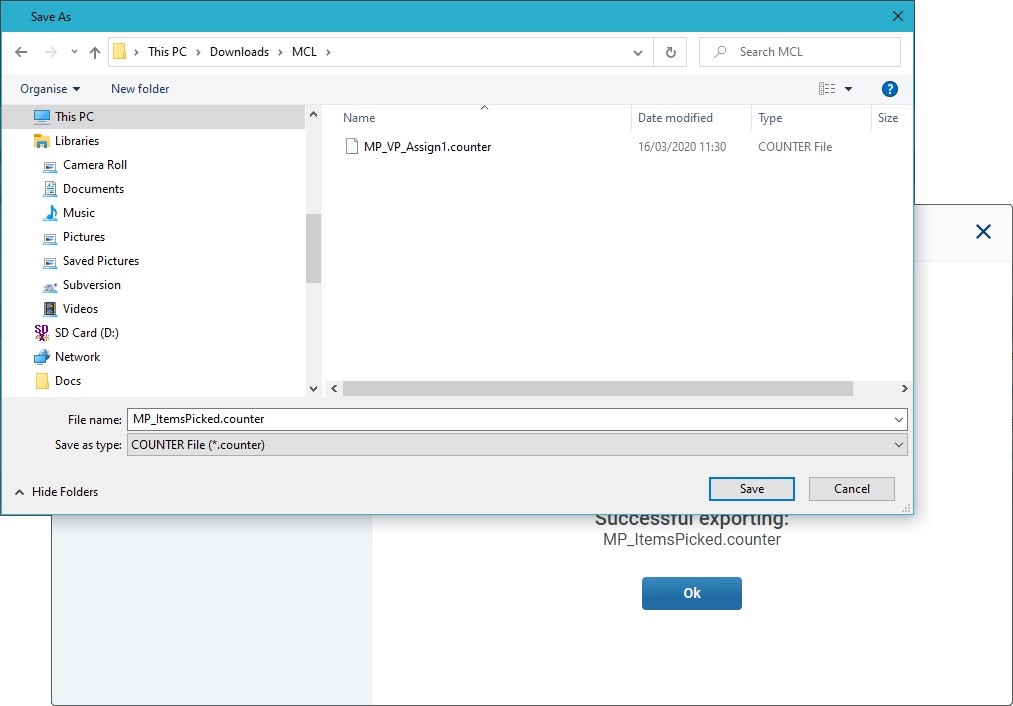This screenshot has height=706, width=1013.
Task: Click the MP_VP_Assign1.counter file icon
Action: pyautogui.click(x=351, y=147)
